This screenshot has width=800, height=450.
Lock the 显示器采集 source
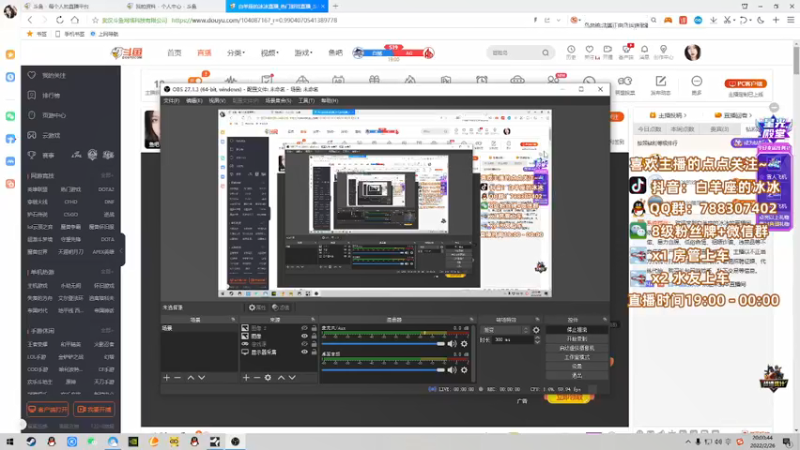pos(314,352)
